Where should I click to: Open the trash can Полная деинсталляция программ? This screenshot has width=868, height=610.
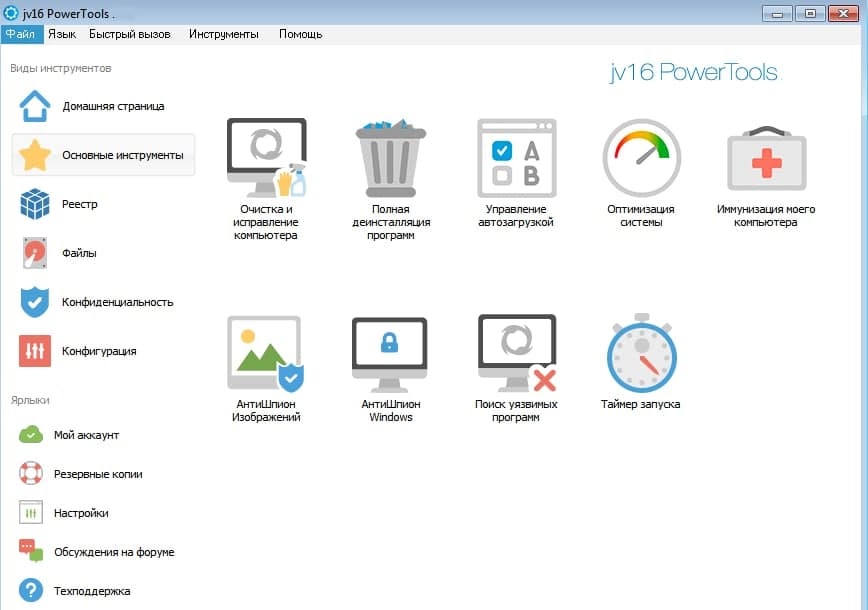(391, 158)
